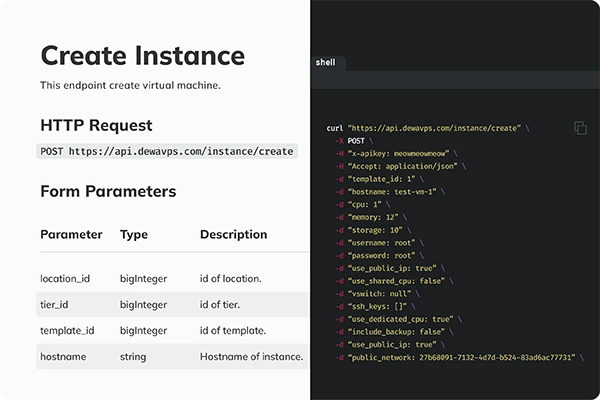Click the string type cell

[133, 357]
